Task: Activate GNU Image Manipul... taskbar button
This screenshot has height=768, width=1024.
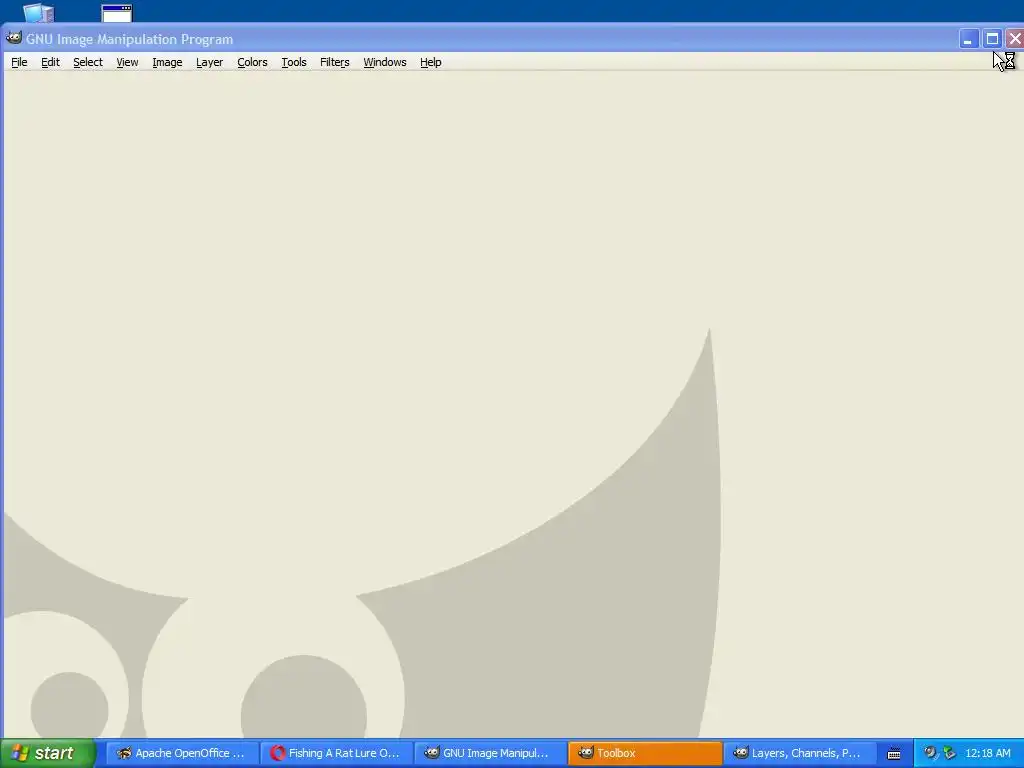Action: coord(490,753)
